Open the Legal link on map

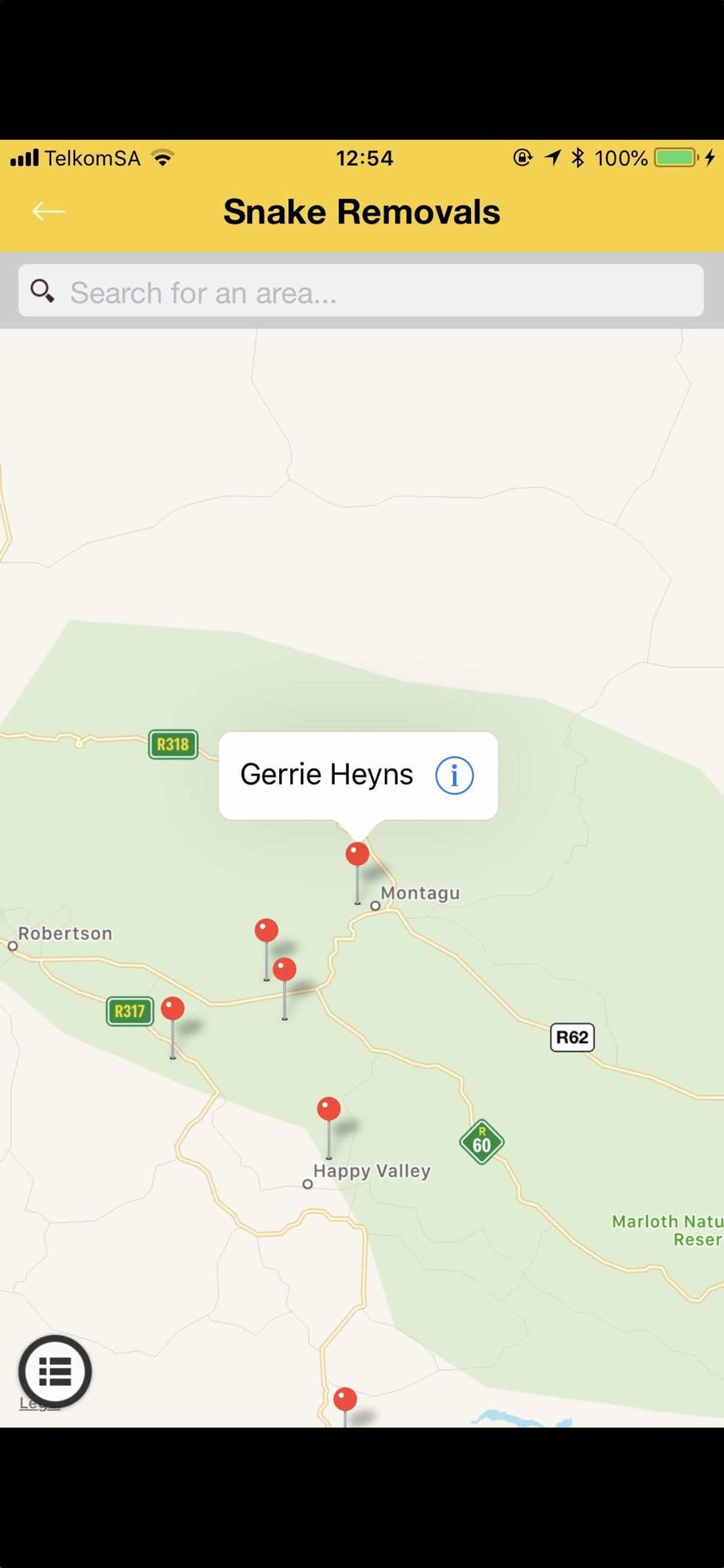[40, 1402]
